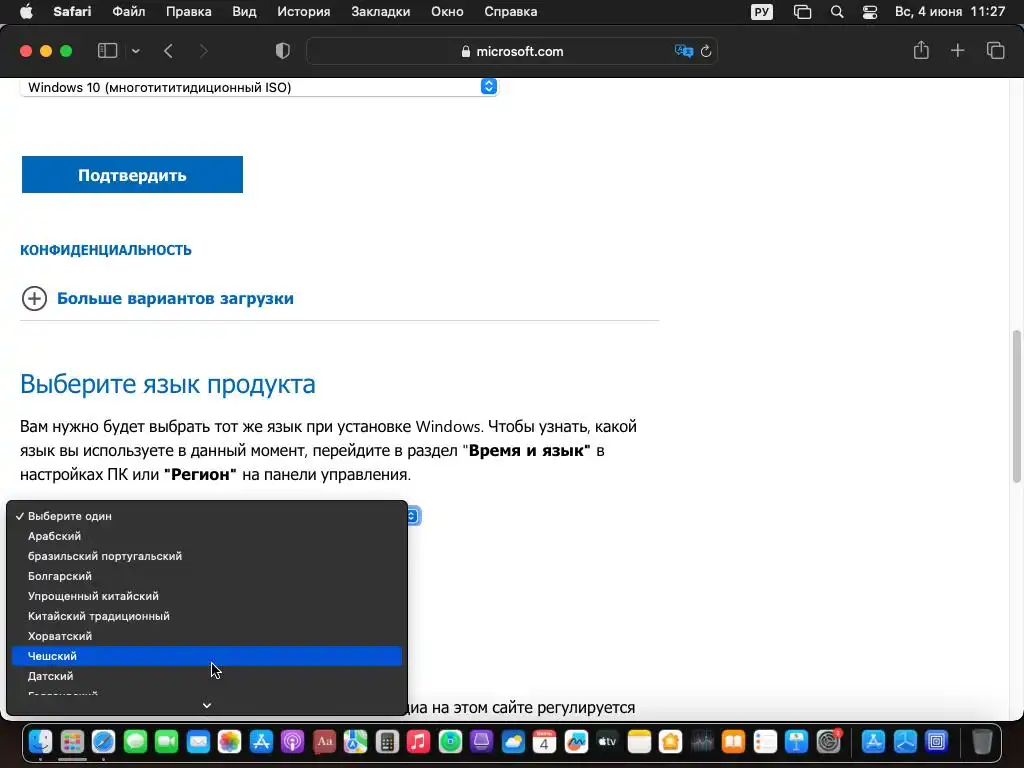Launch Podcasts from the Dock
This screenshot has height=768, width=1024.
coord(293,742)
